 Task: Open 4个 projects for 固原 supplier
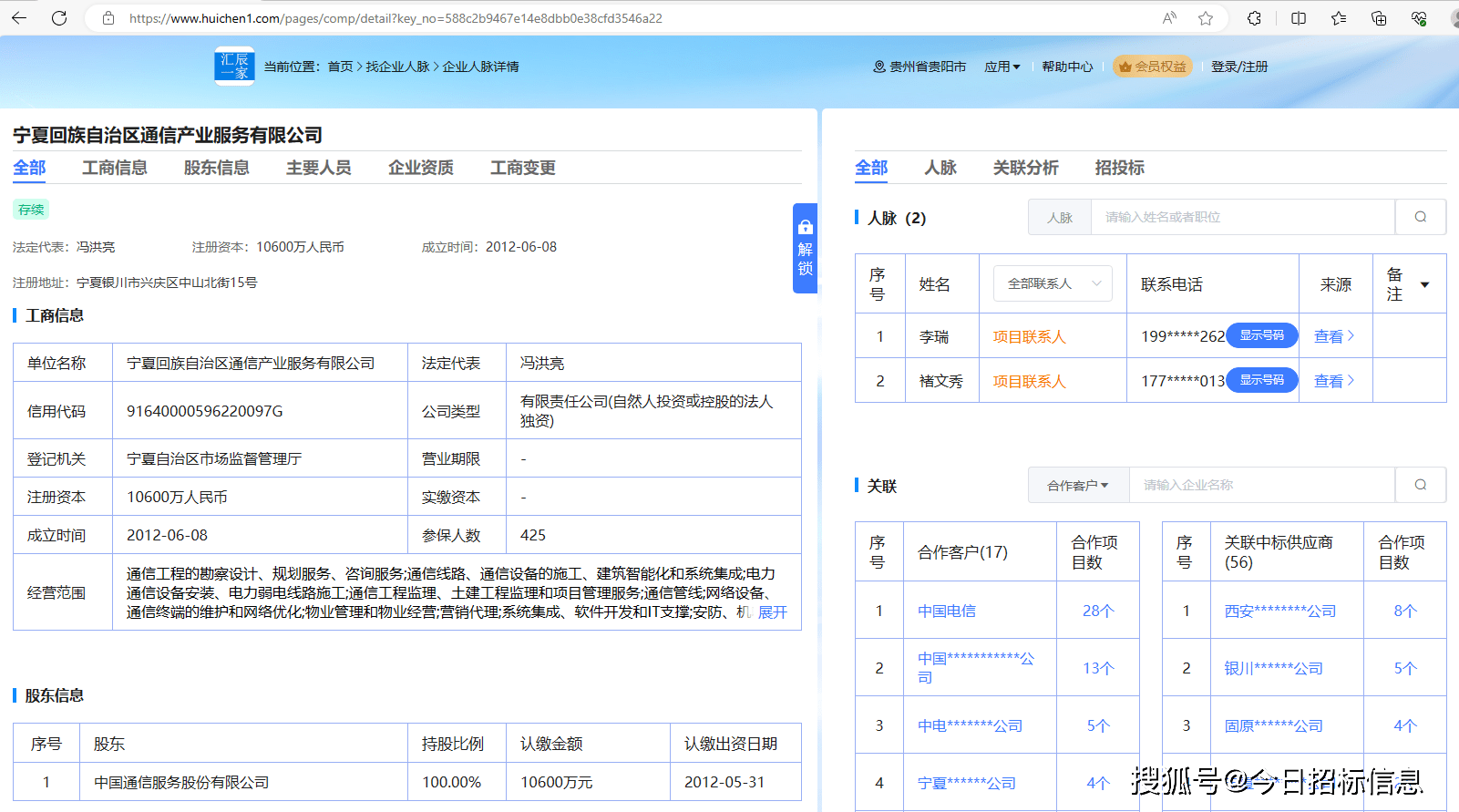pyautogui.click(x=1405, y=725)
